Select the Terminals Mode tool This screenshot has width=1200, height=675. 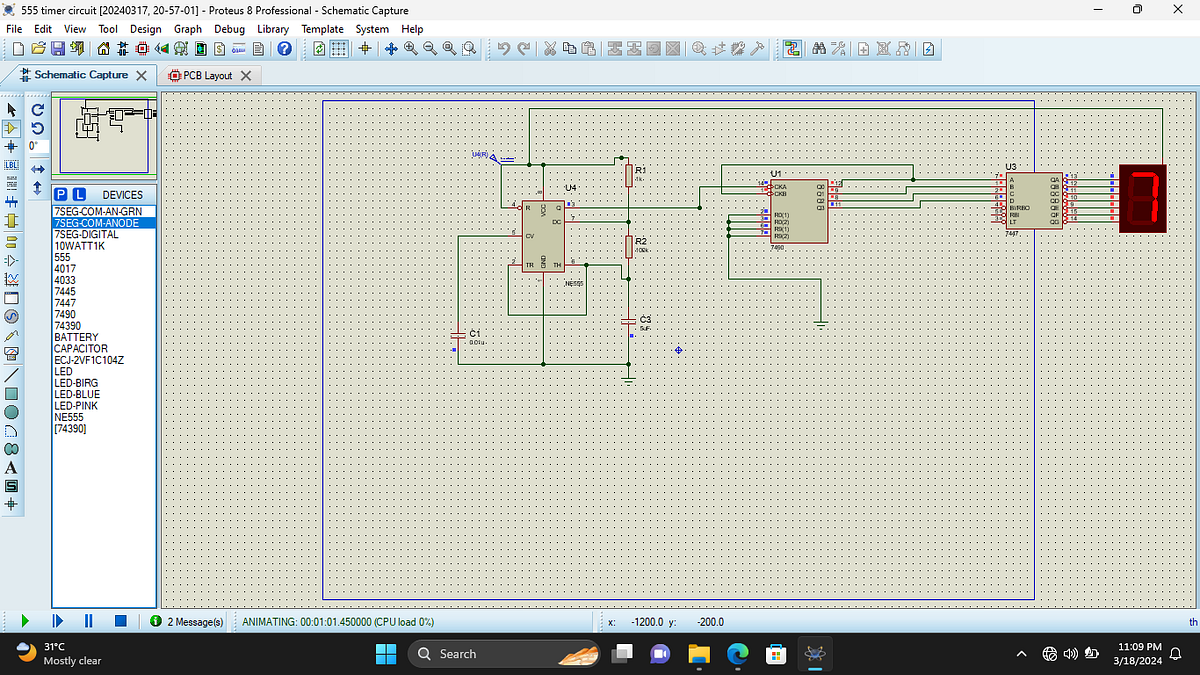click(x=12, y=242)
